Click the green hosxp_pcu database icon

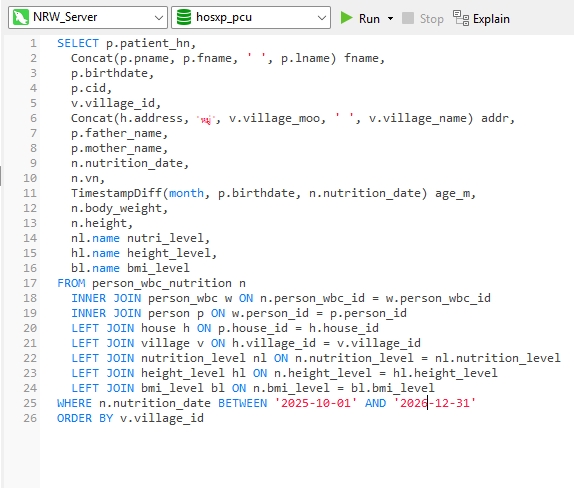pos(184,17)
